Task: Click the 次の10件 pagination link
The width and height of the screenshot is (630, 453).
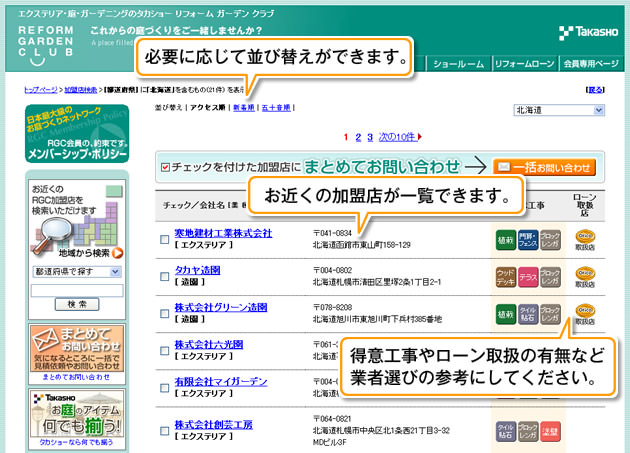Action: click(x=397, y=137)
